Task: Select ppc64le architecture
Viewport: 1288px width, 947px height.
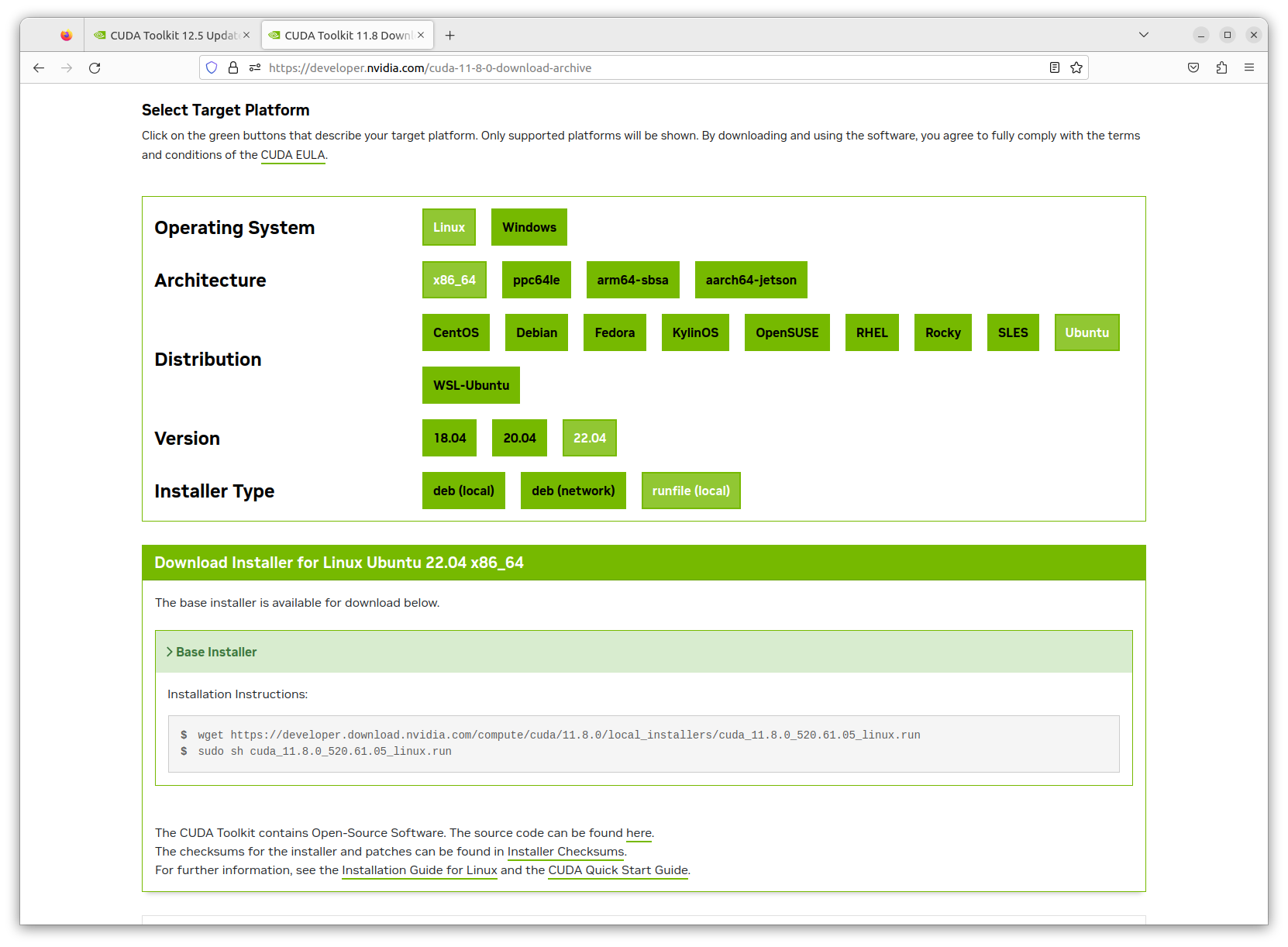Action: (x=536, y=280)
